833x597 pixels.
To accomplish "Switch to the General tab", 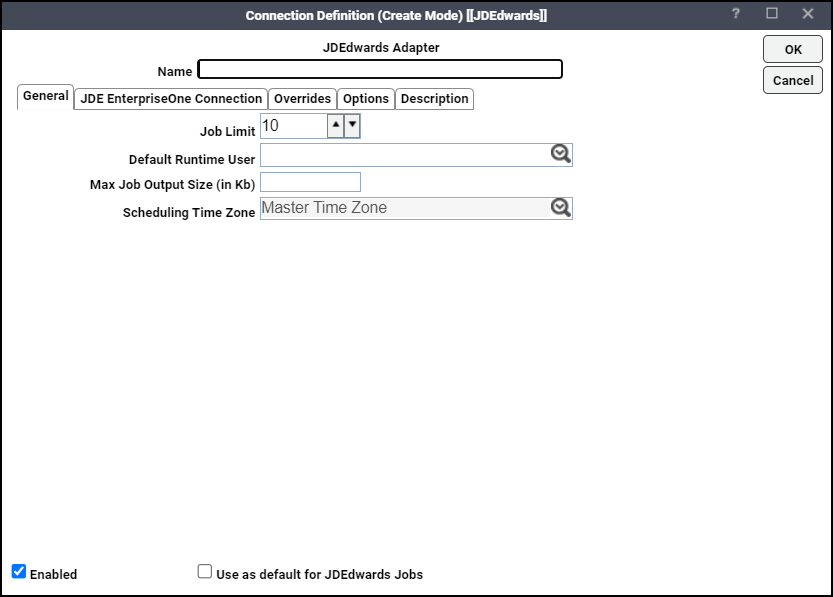I will (46, 96).
